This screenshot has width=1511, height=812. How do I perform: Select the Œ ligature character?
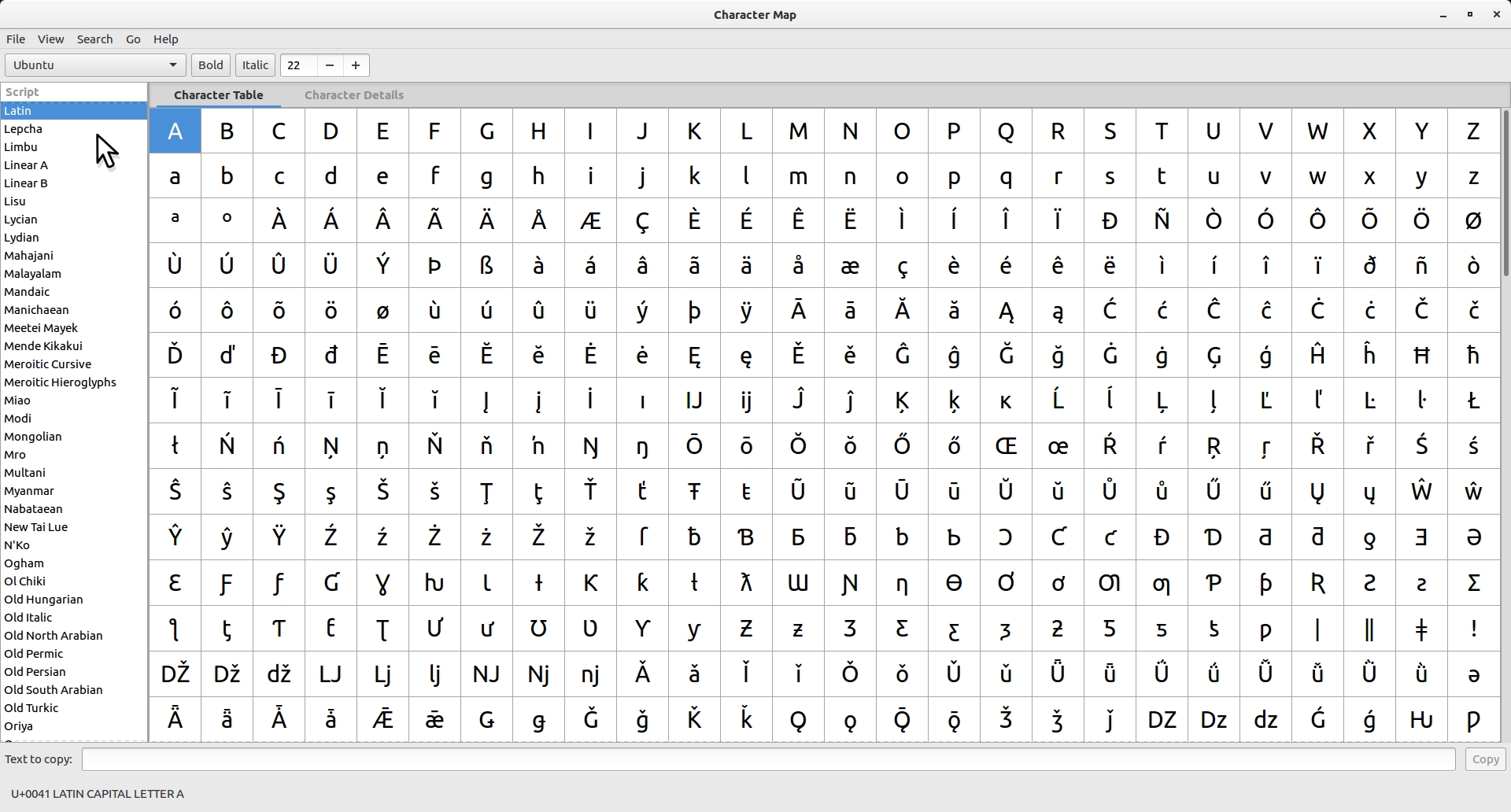1006,446
